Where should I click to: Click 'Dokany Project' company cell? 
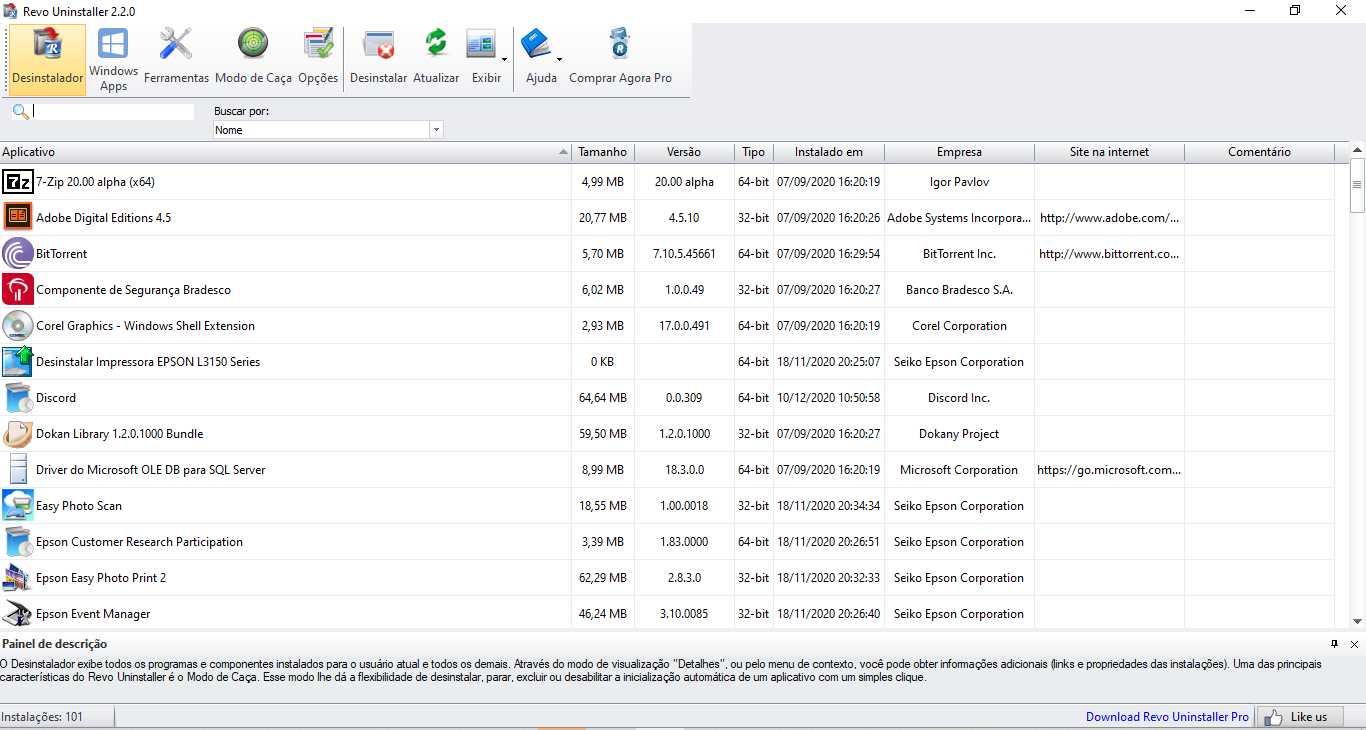pos(959,434)
